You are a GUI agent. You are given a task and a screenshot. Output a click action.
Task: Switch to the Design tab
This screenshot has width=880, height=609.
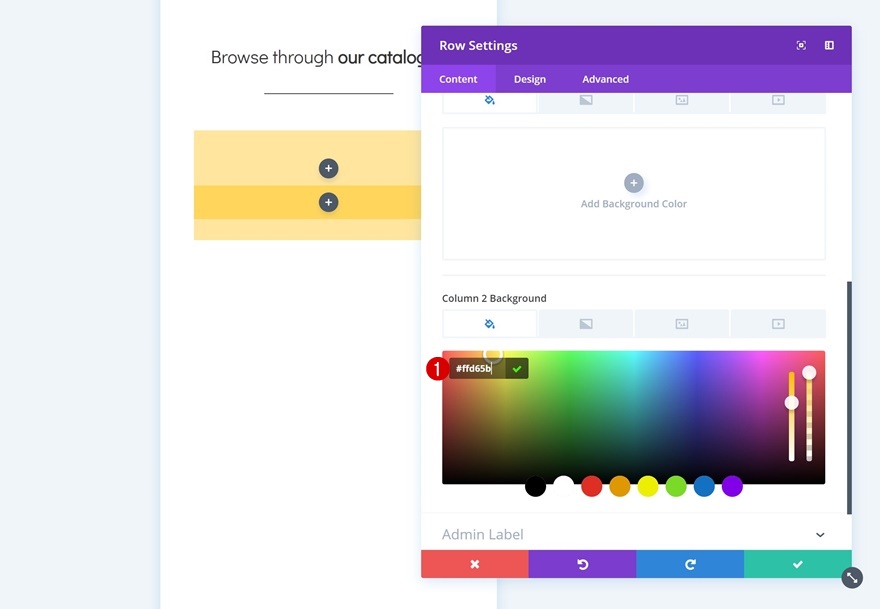pyautogui.click(x=529, y=79)
